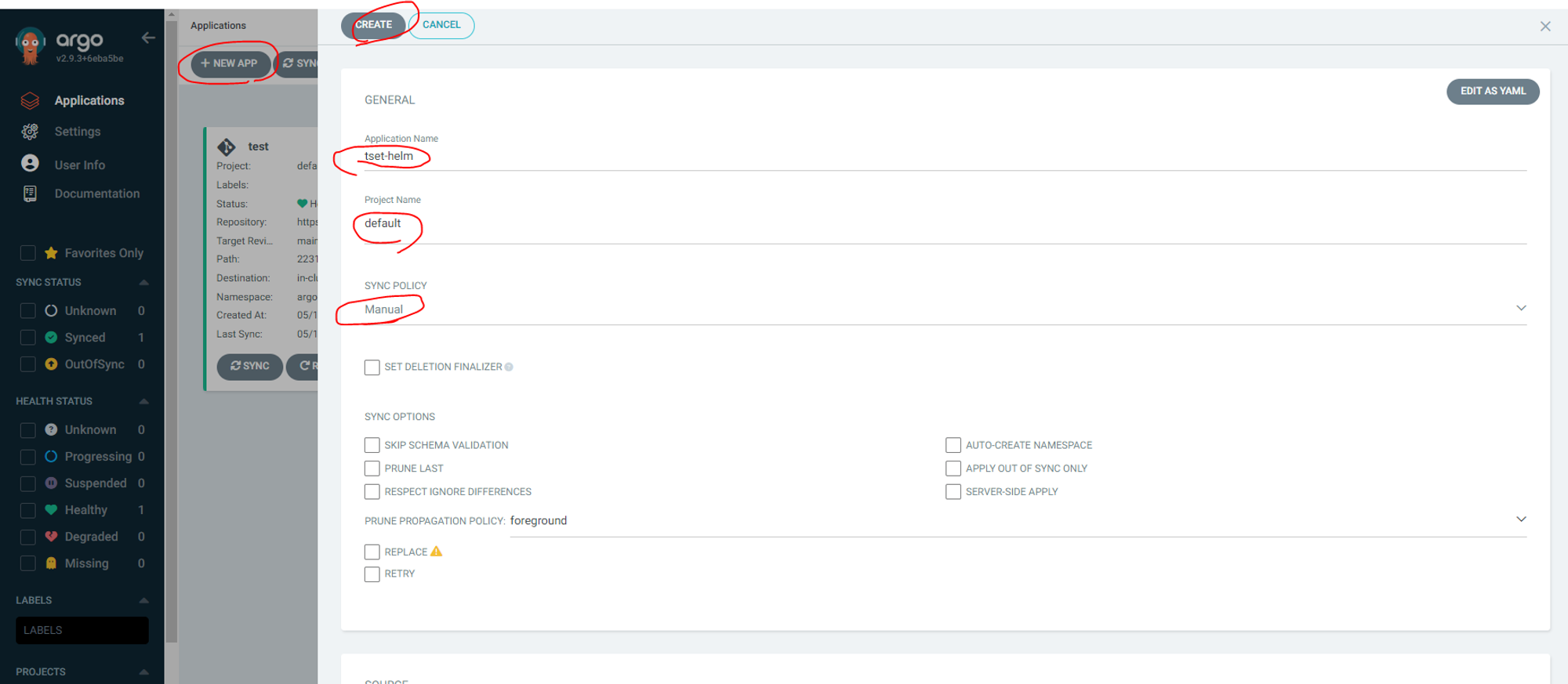Enable Auto-Create Namespace checkbox
The height and width of the screenshot is (684, 1568).
click(x=953, y=445)
